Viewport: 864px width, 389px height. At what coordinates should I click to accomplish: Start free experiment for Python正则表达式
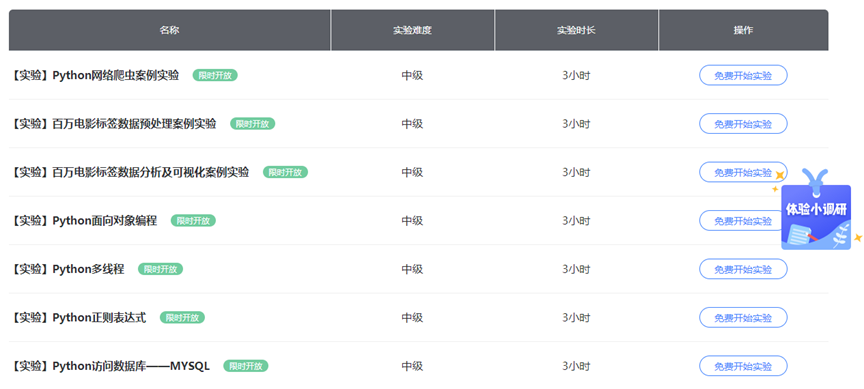[x=743, y=318]
